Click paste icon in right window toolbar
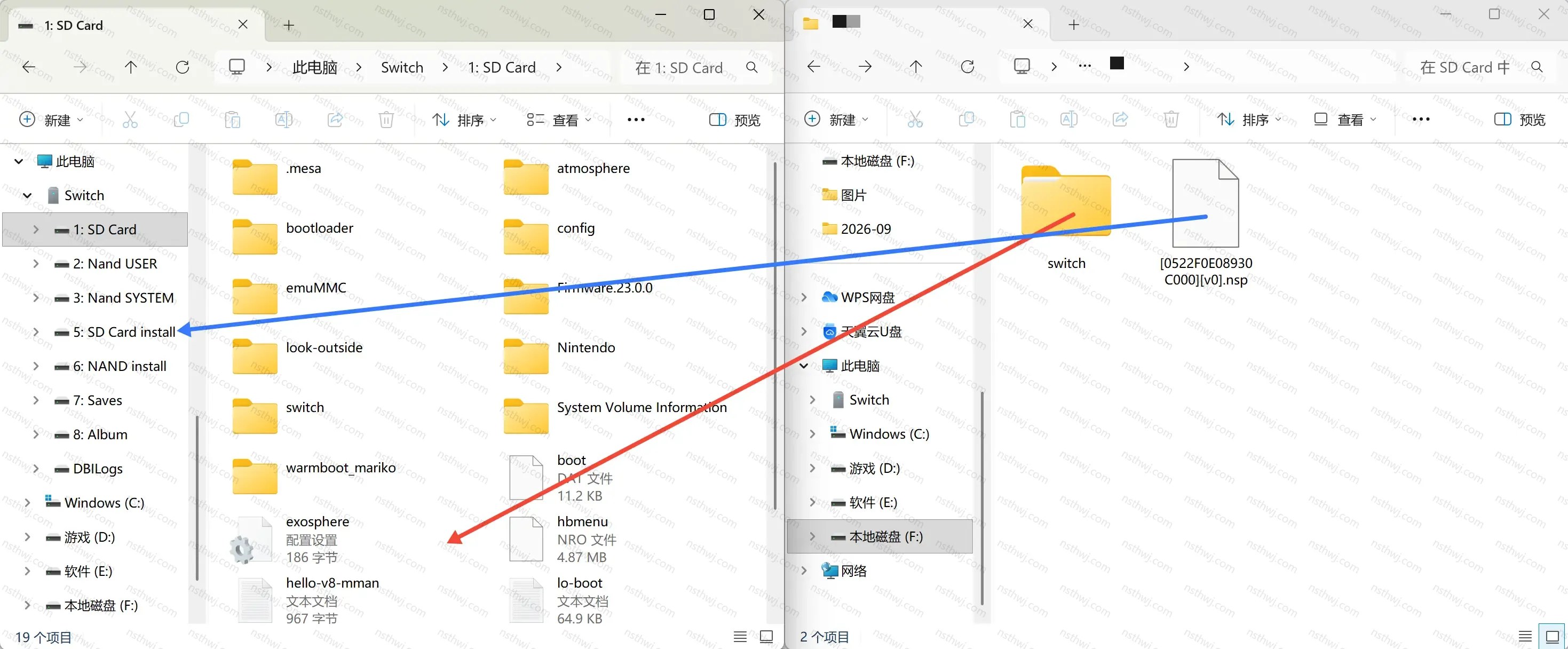This screenshot has width=1568, height=649. pos(1018,120)
